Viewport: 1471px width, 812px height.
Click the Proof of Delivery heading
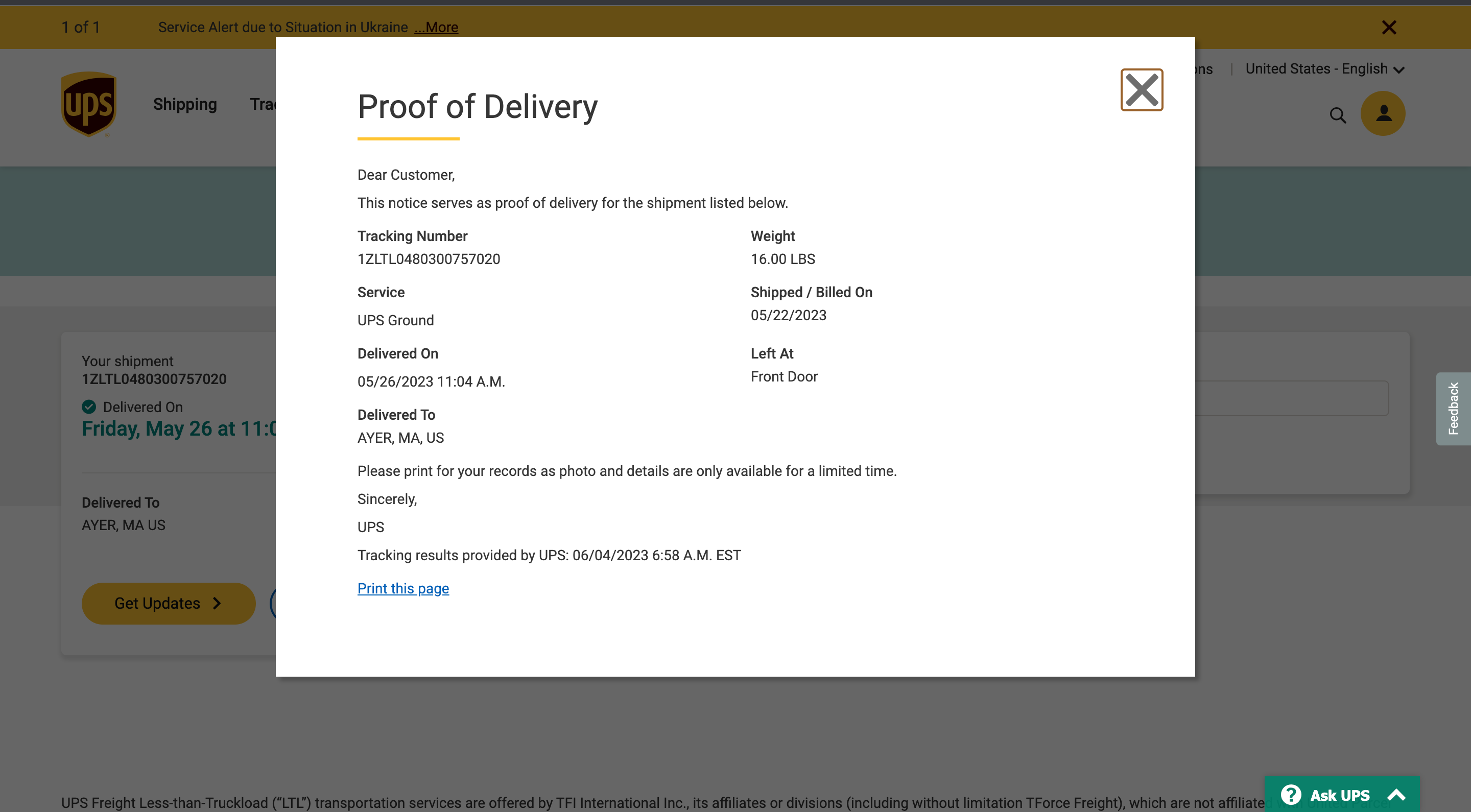[x=478, y=106]
